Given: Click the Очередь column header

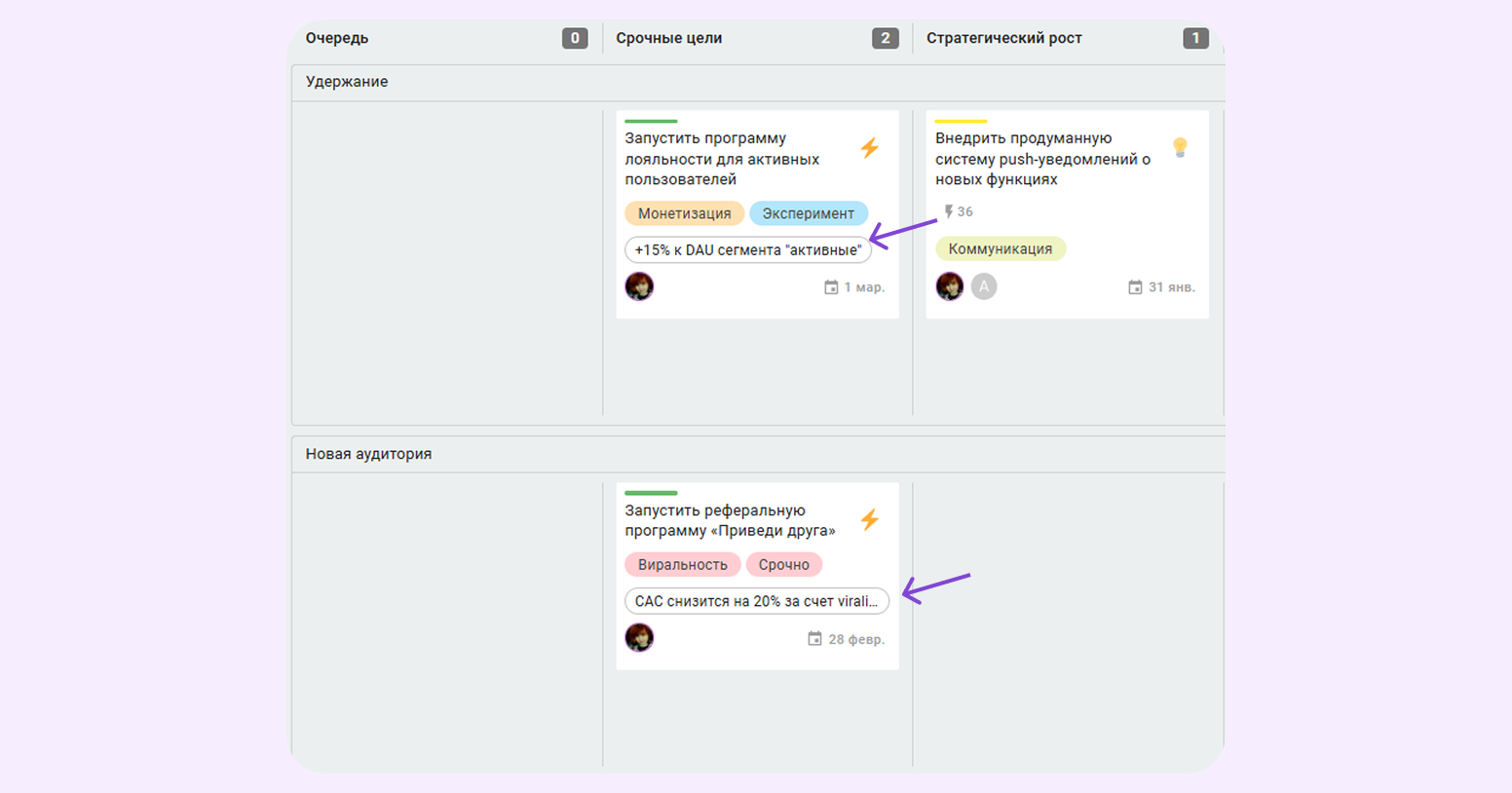Looking at the screenshot, I should 337,38.
